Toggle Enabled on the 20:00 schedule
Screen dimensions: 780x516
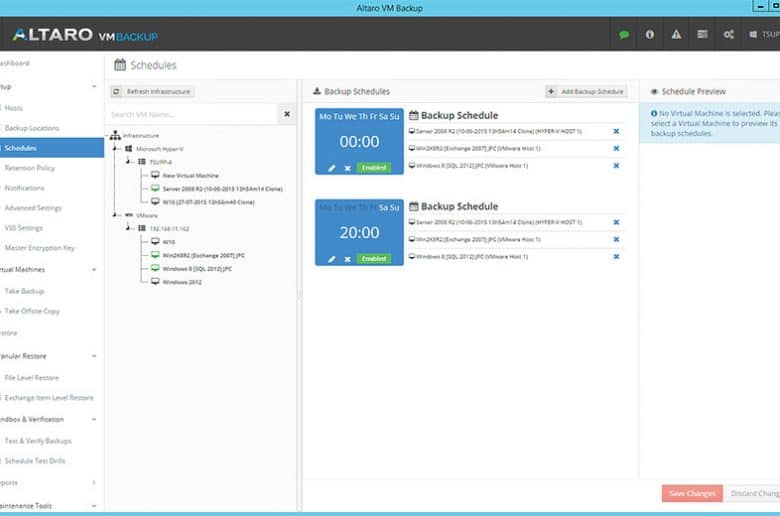(374, 259)
